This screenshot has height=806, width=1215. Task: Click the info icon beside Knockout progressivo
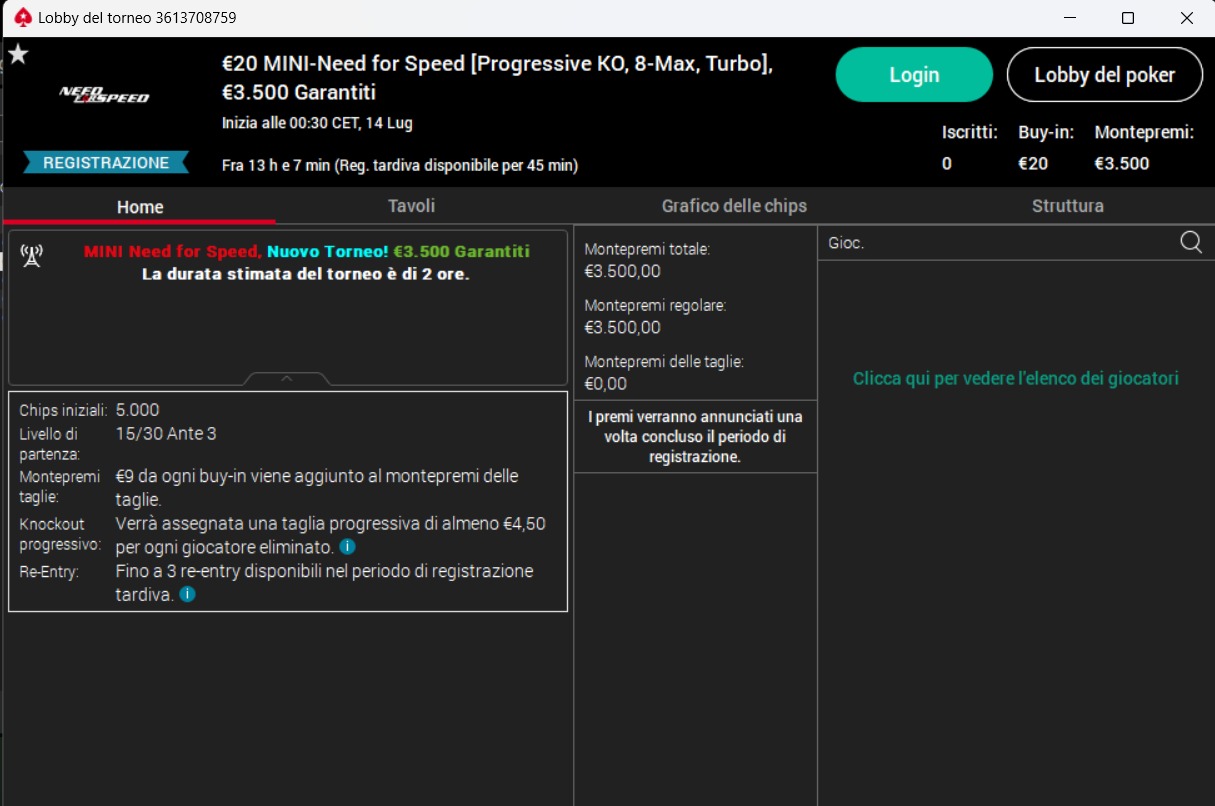coord(347,547)
